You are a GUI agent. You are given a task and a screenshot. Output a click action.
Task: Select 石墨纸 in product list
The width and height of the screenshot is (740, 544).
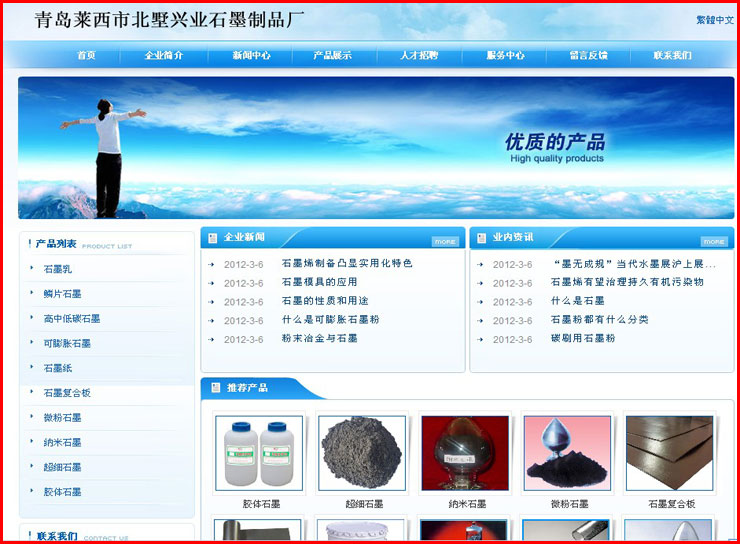(x=58, y=368)
